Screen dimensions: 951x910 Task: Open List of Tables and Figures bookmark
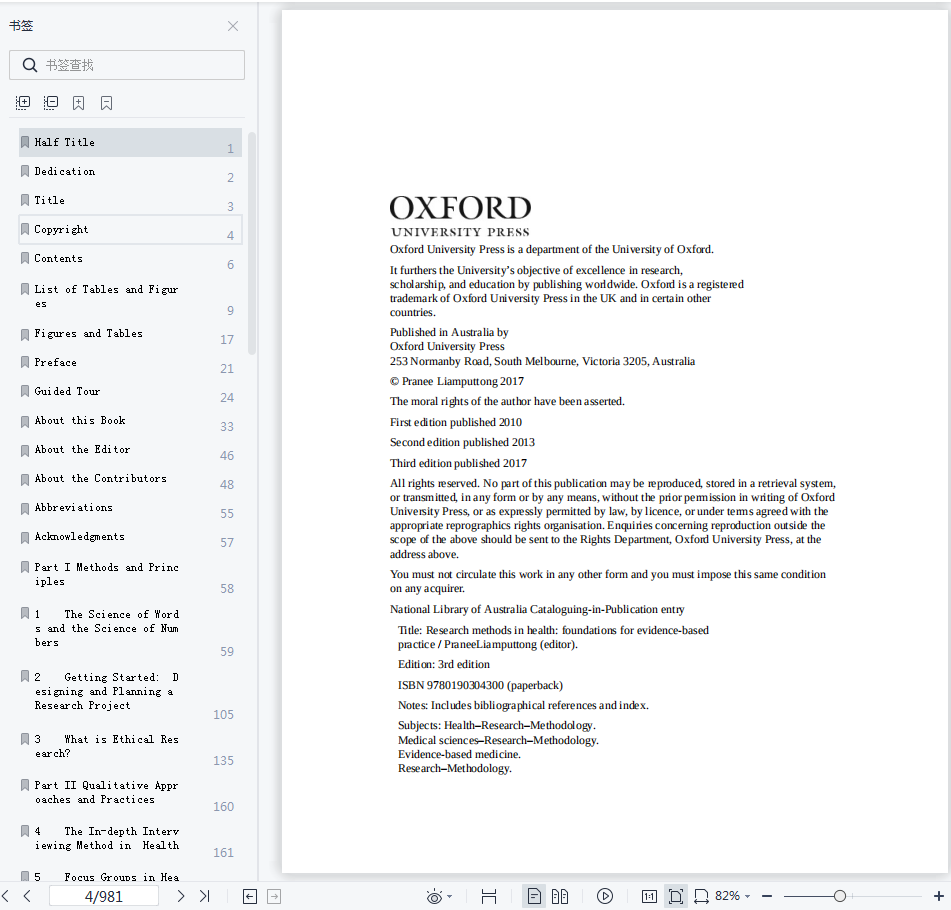(130, 297)
